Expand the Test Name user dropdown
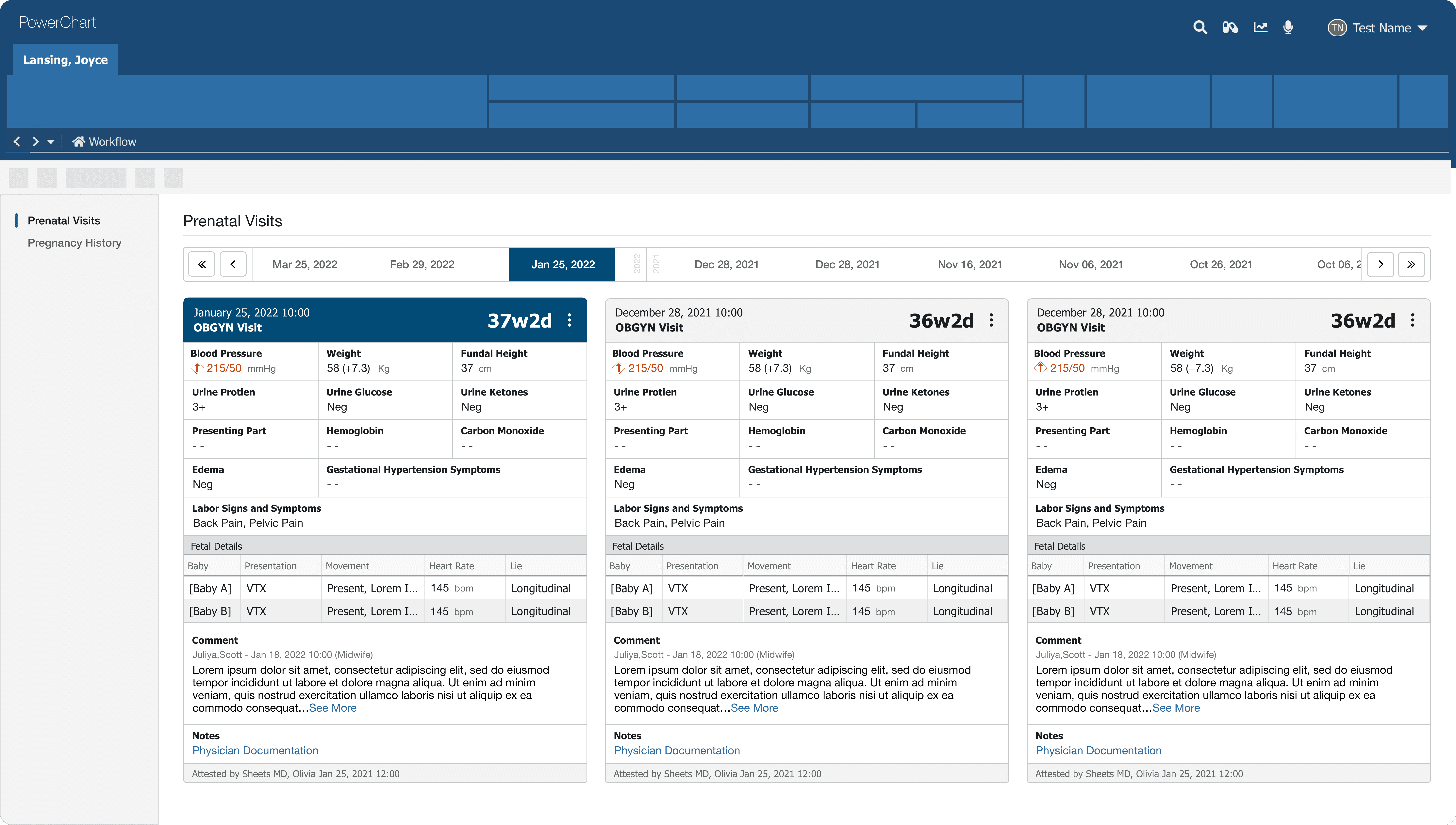1456x825 pixels. click(x=1422, y=28)
